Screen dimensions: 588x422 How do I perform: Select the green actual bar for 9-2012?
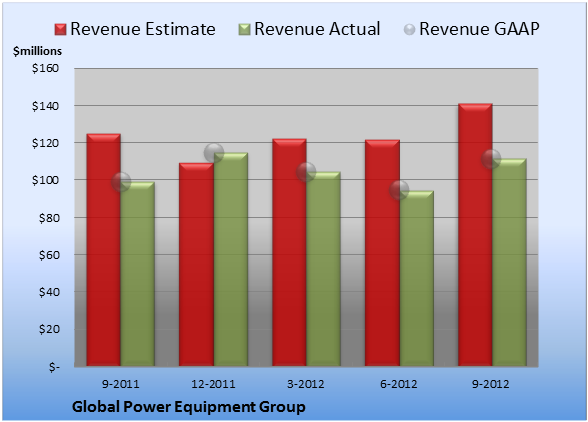click(x=509, y=262)
